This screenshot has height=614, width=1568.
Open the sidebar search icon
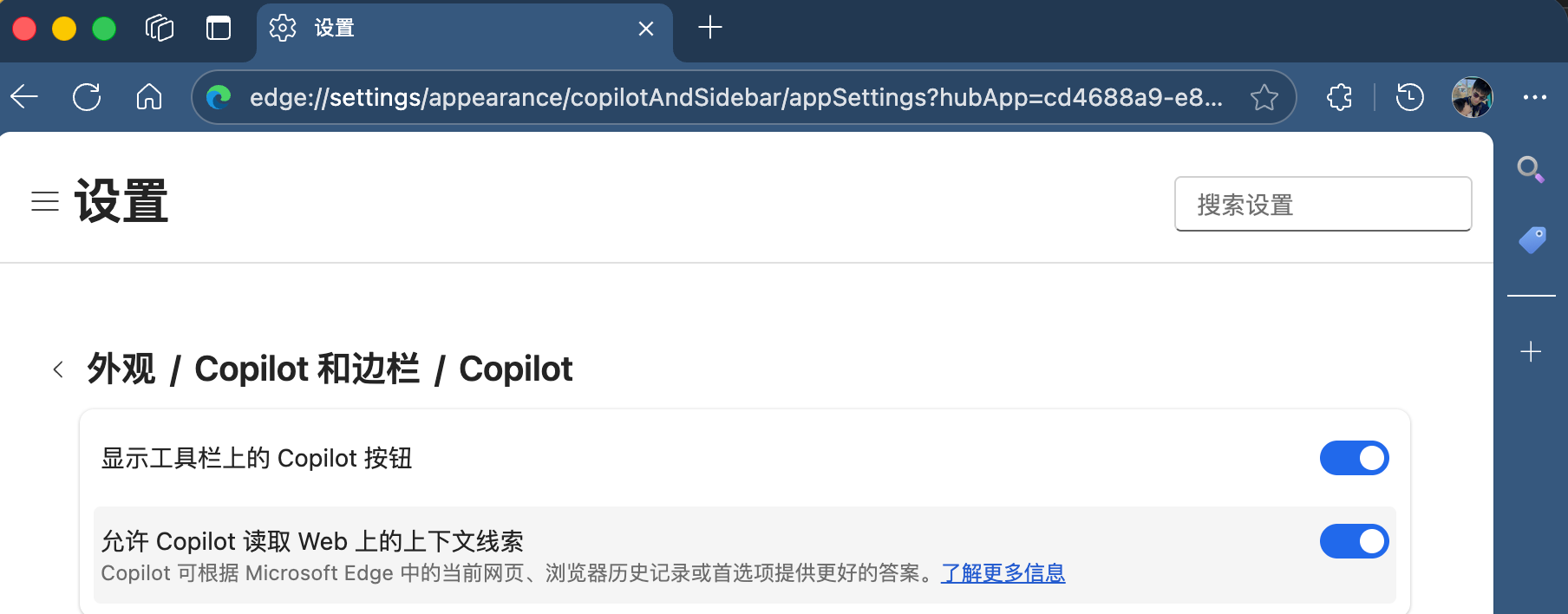tap(1530, 169)
